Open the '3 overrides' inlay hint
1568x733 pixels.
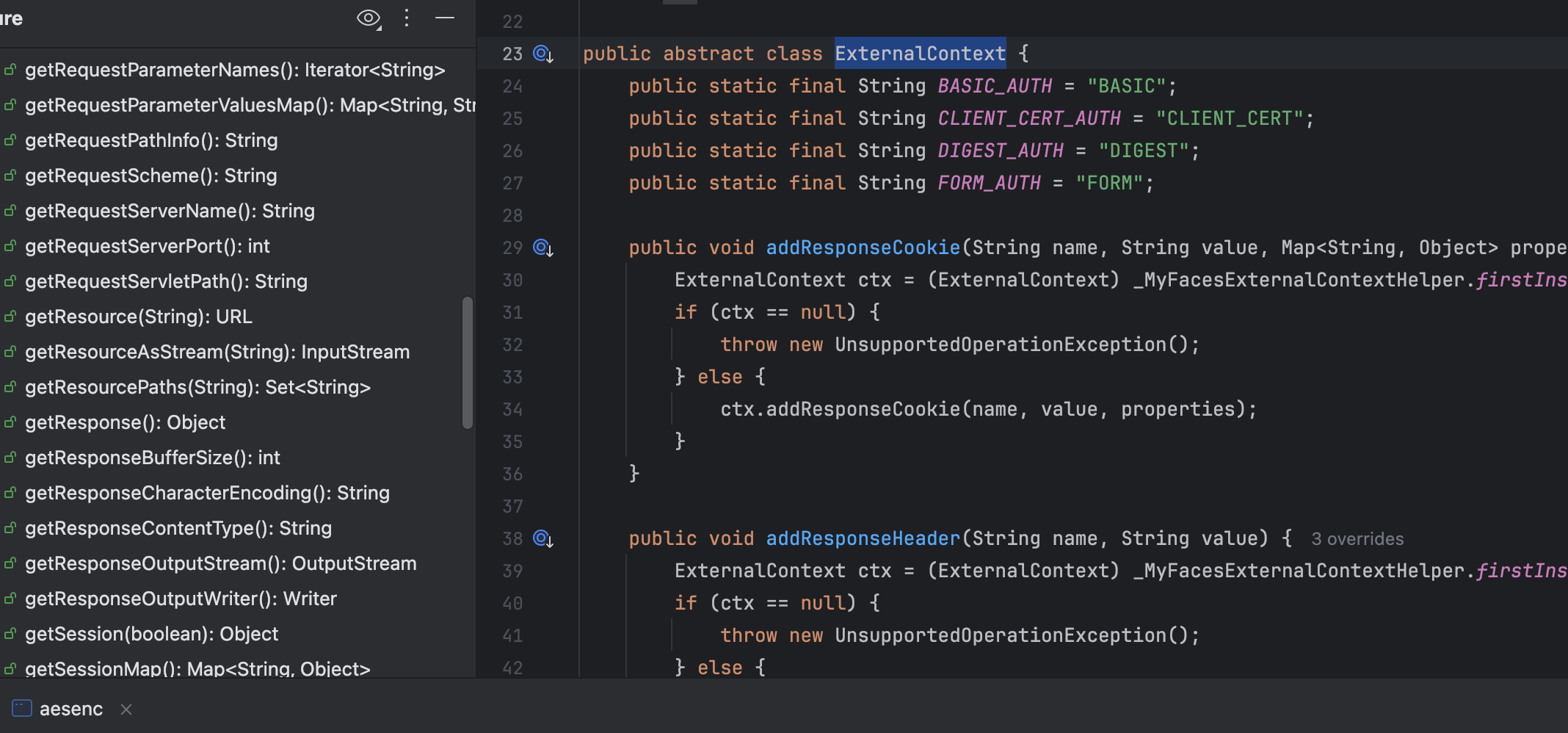1357,539
